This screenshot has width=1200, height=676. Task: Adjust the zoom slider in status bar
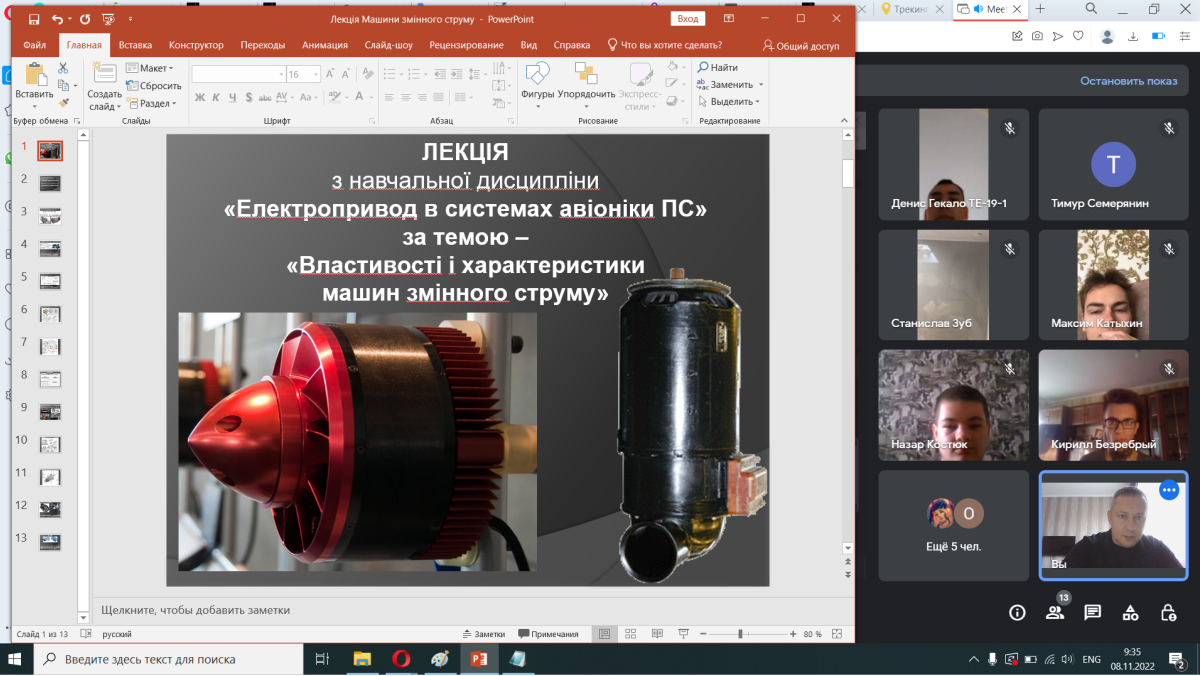pyautogui.click(x=740, y=634)
